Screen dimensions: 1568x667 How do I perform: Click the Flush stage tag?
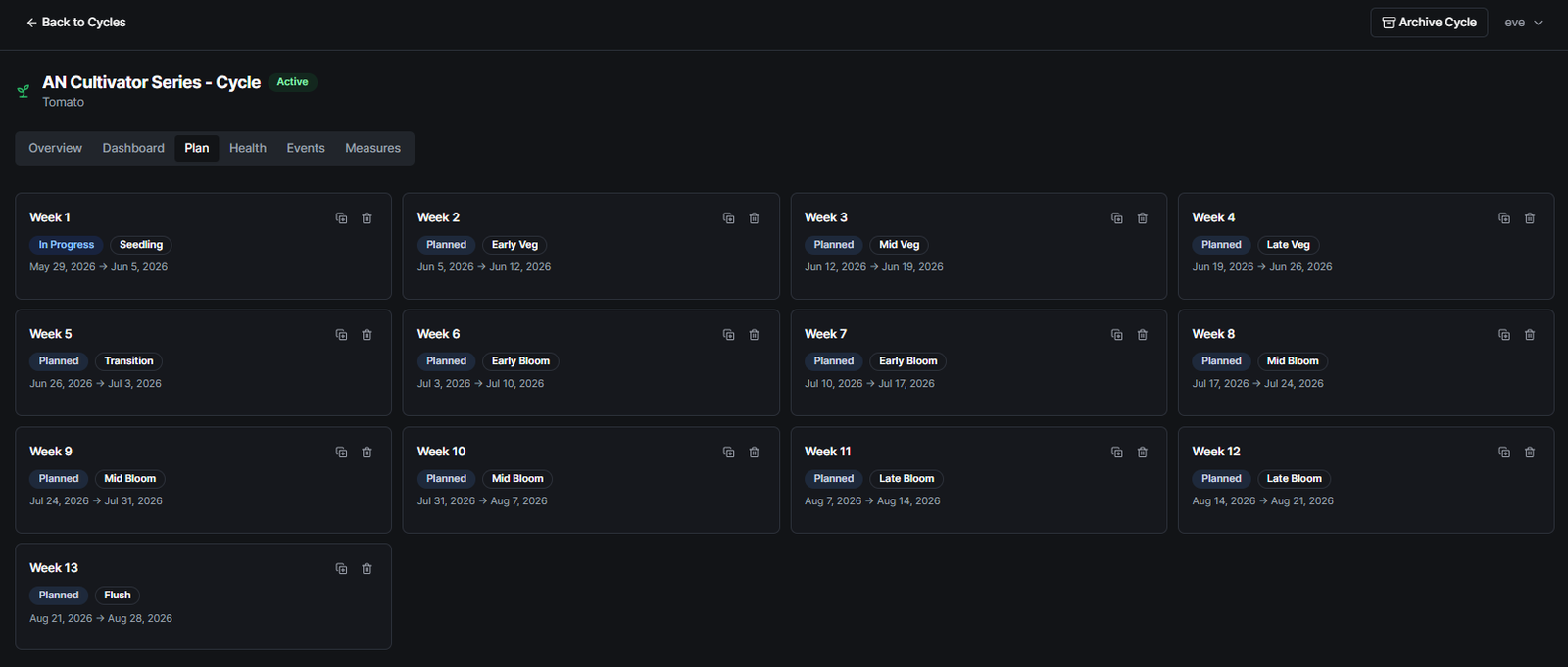(x=118, y=596)
